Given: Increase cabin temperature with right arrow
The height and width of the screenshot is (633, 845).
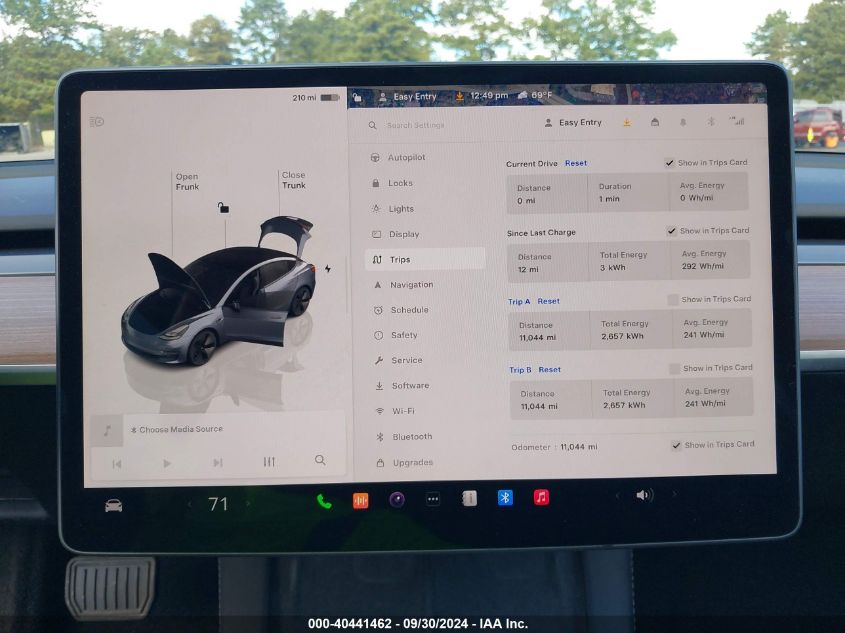Looking at the screenshot, I should [249, 505].
